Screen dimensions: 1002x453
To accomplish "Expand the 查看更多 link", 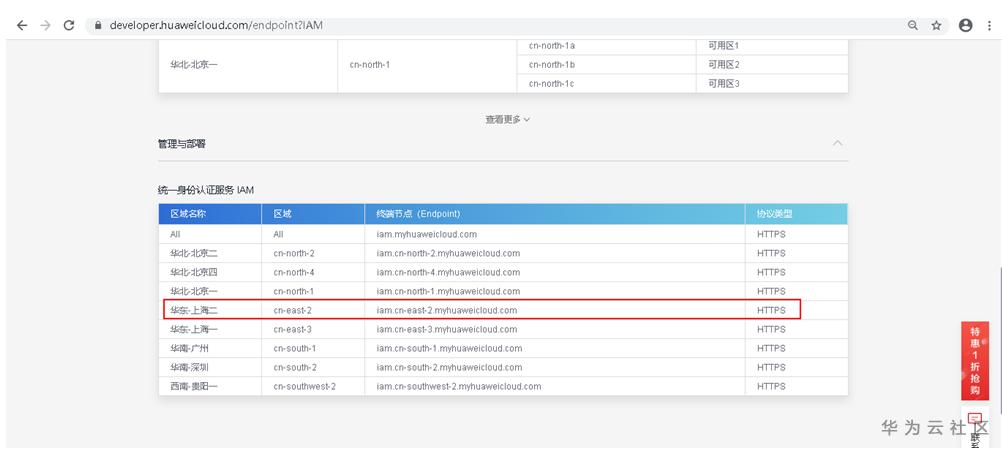I will point(507,119).
